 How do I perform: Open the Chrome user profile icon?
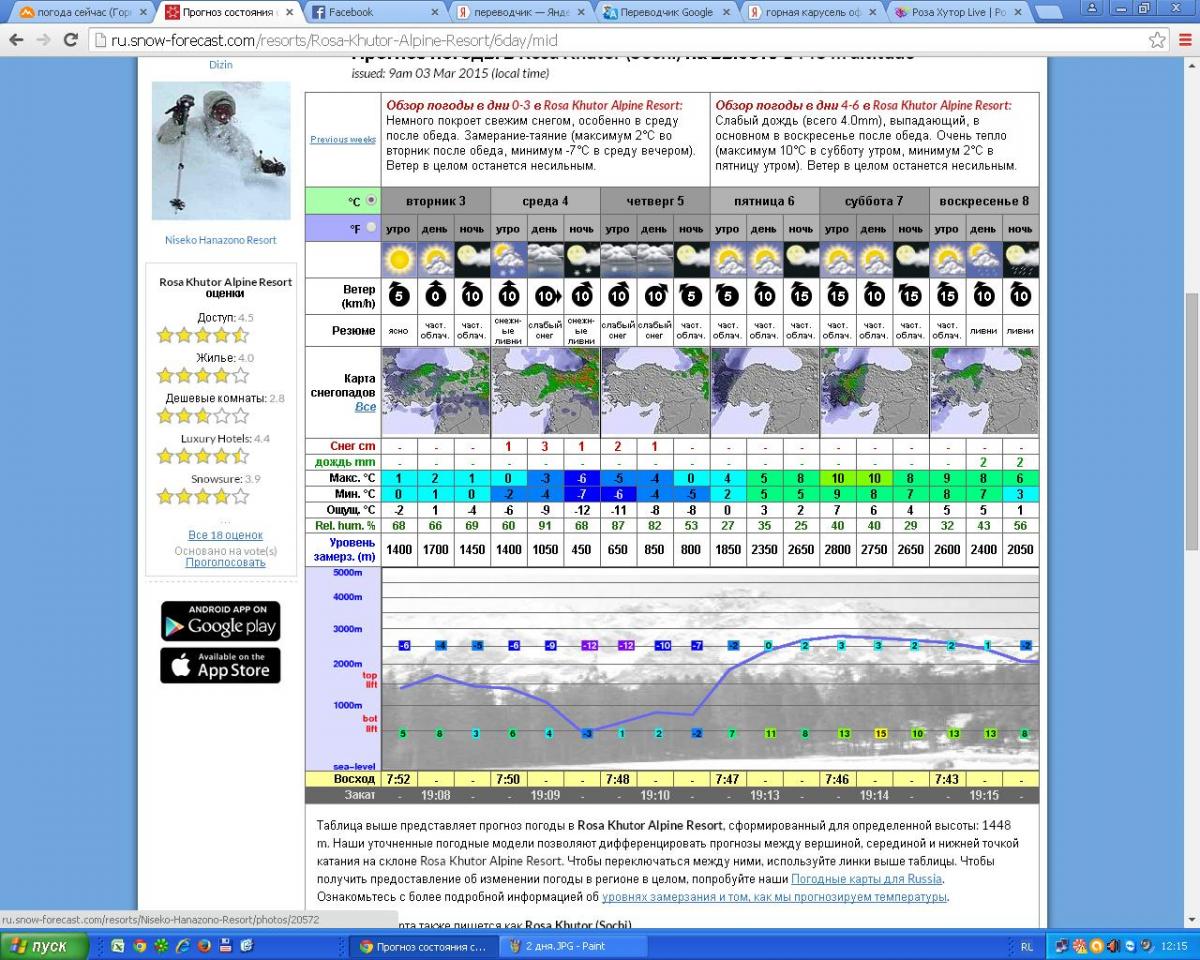point(1093,8)
